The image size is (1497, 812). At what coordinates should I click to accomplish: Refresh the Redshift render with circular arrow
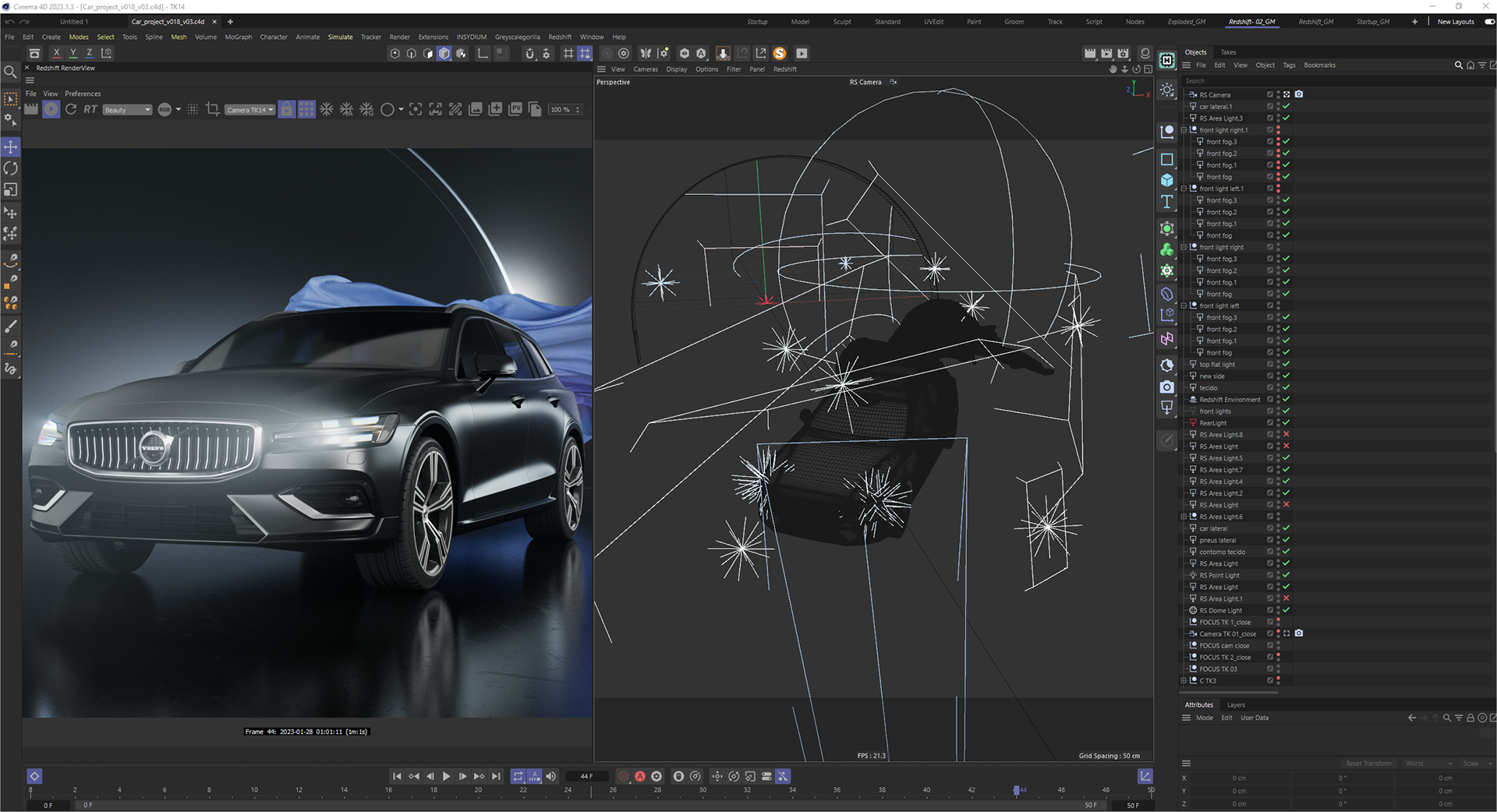click(x=71, y=110)
